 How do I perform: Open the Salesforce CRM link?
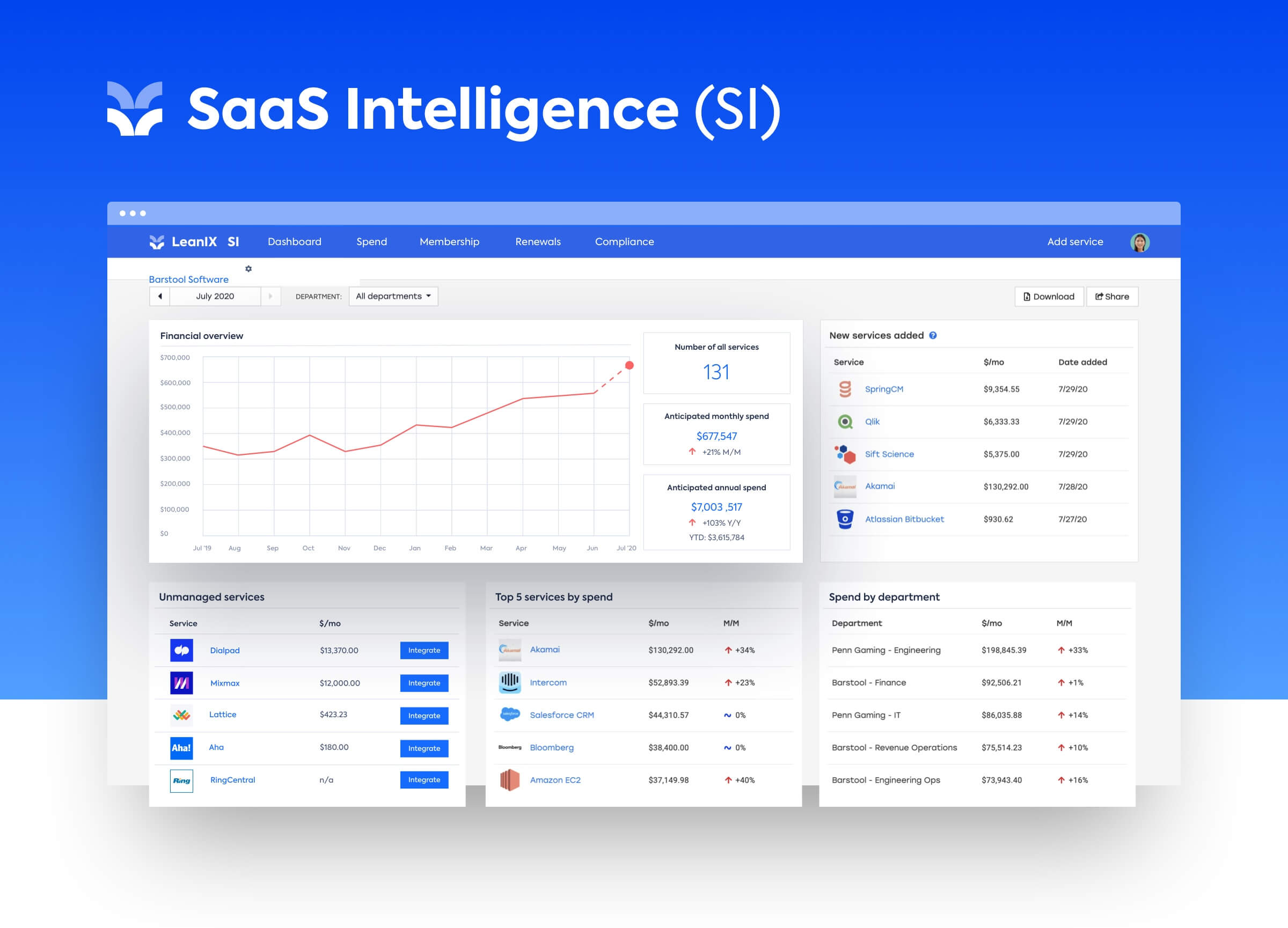(562, 715)
